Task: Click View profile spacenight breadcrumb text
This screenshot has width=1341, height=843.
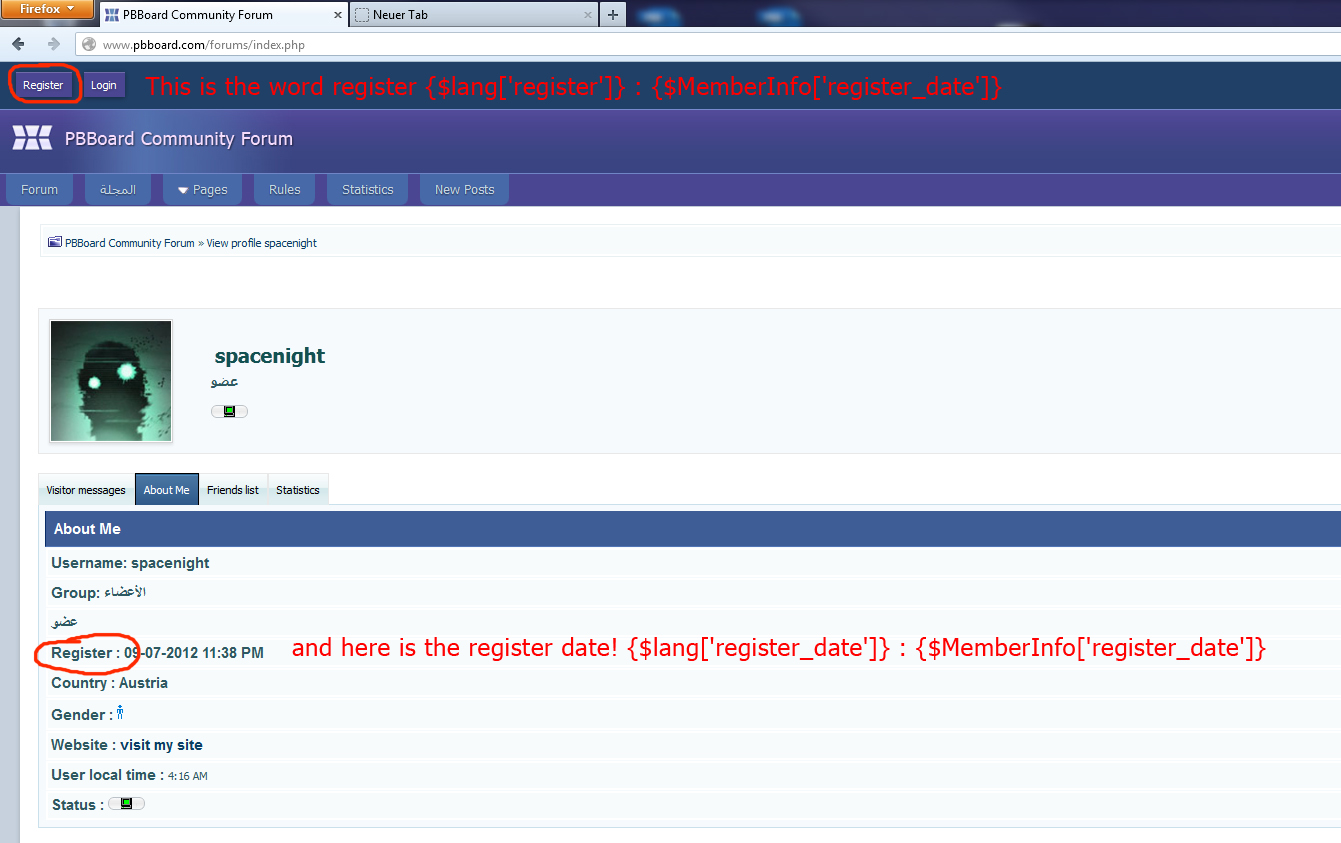Action: pos(262,243)
